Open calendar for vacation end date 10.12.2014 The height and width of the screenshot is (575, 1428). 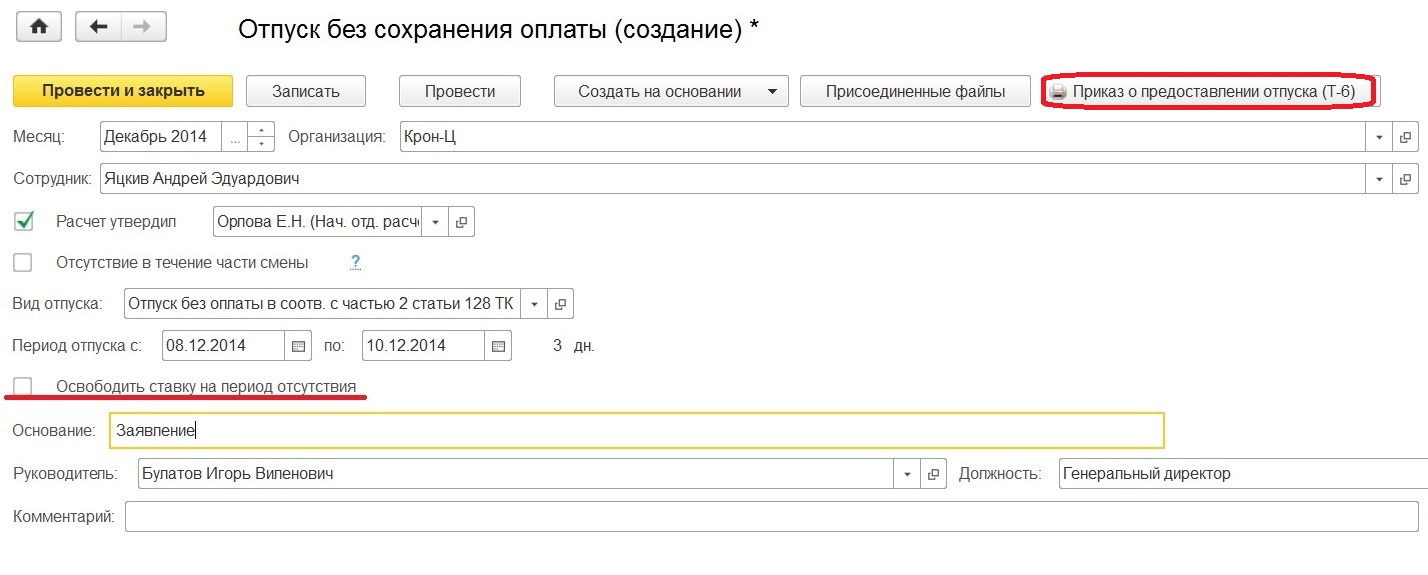[x=499, y=346]
